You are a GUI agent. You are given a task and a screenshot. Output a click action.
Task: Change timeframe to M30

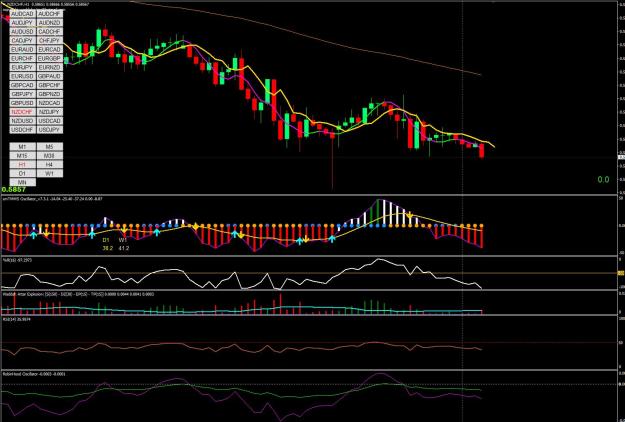tap(49, 156)
